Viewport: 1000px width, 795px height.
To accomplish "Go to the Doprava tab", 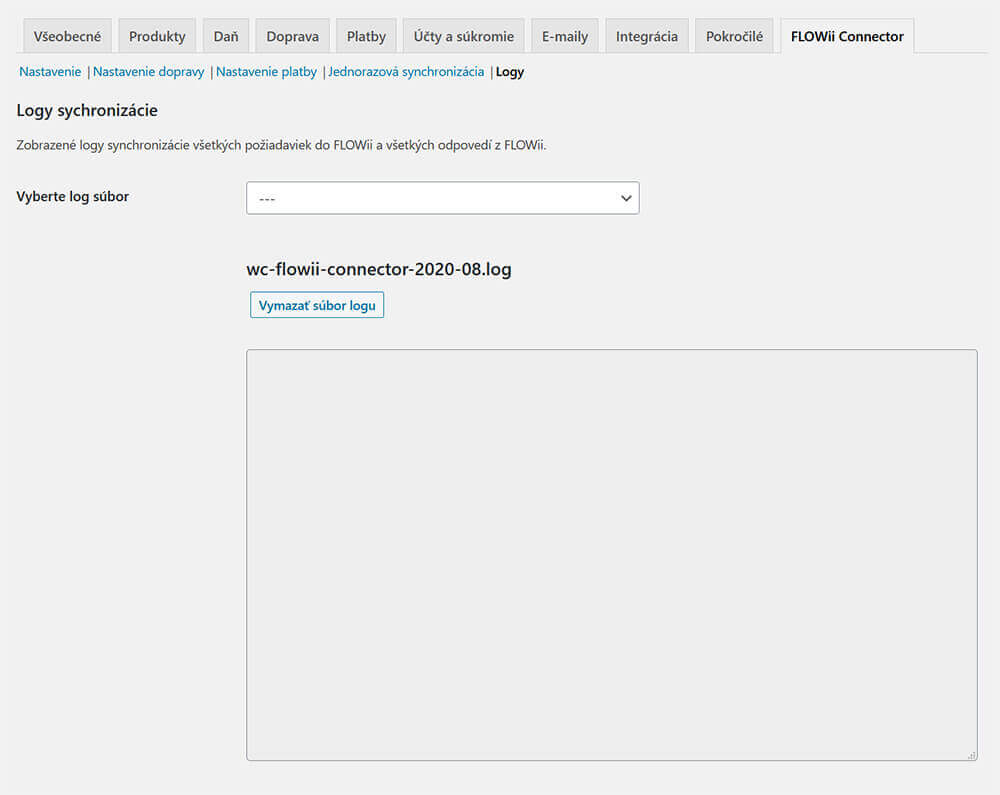I will [292, 36].
